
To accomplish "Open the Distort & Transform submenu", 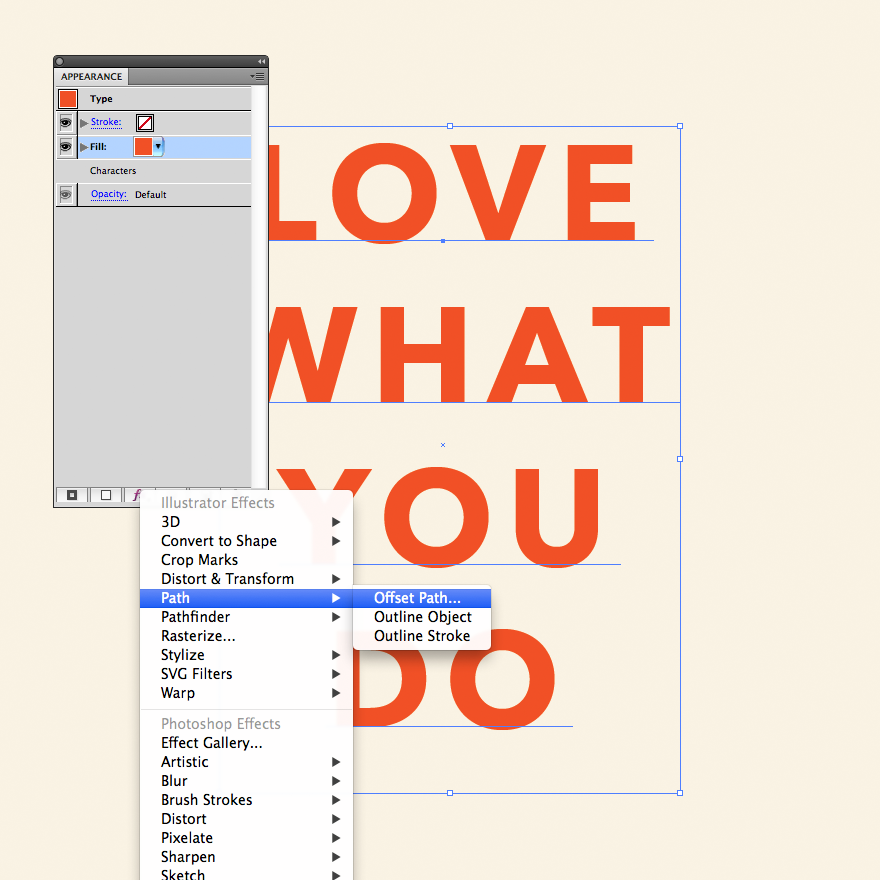I will pos(246,579).
